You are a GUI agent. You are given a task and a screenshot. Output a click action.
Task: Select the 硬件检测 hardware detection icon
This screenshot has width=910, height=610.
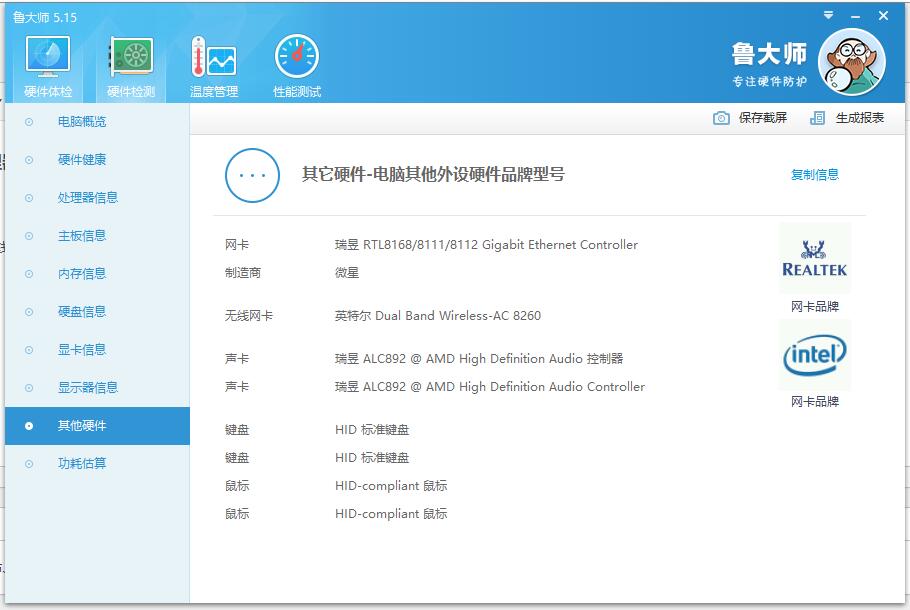click(131, 65)
